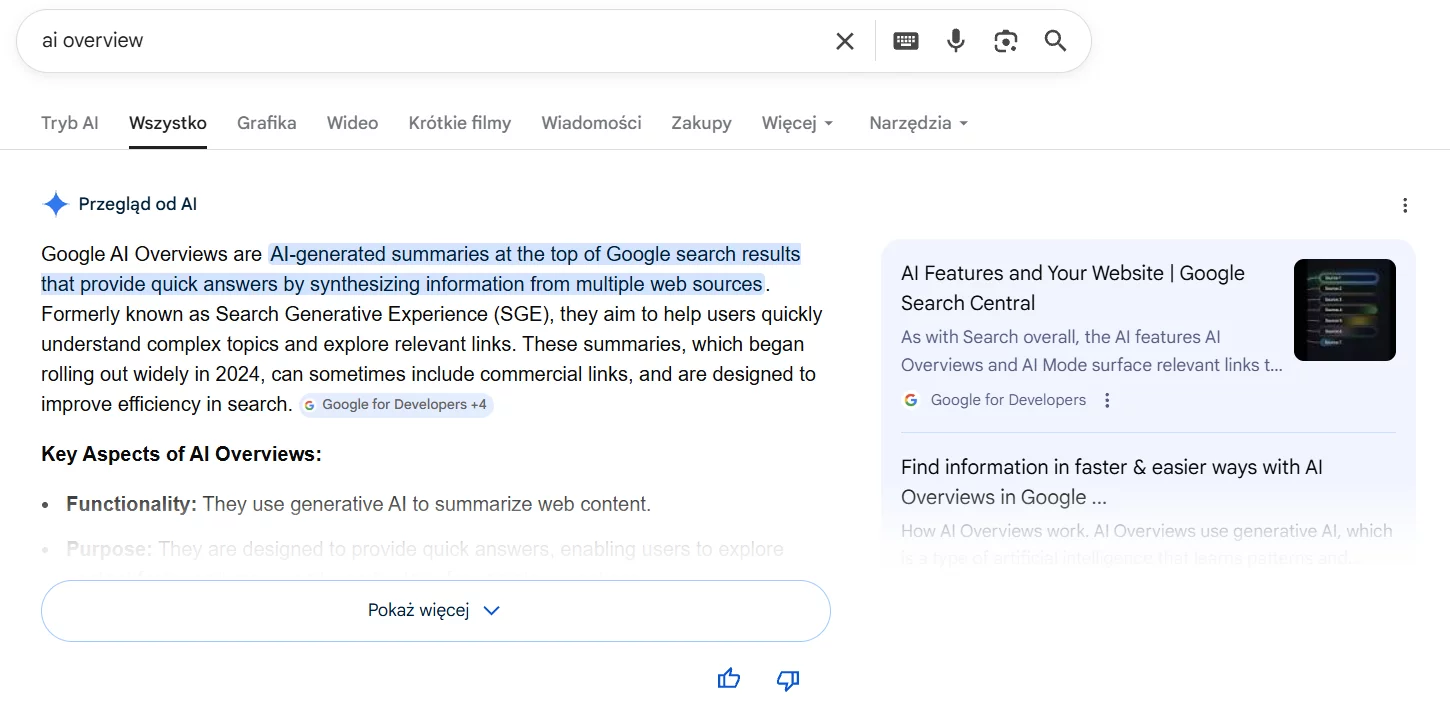The image size is (1450, 707).
Task: Clear the search query with X icon
Action: pos(845,41)
